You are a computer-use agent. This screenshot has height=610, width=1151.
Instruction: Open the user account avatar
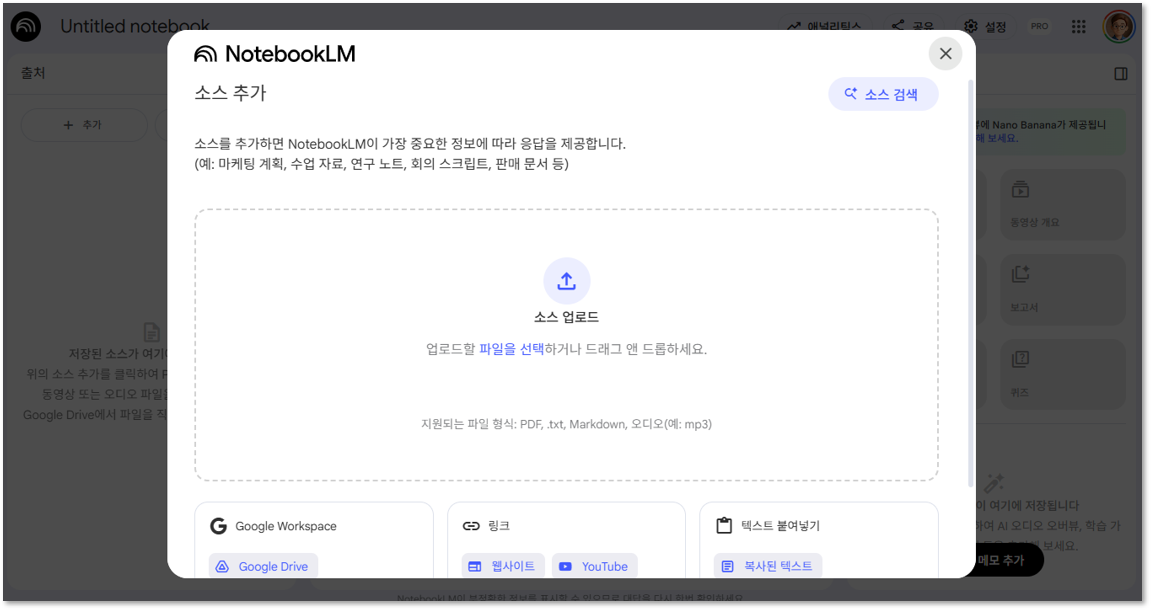pos(1119,26)
